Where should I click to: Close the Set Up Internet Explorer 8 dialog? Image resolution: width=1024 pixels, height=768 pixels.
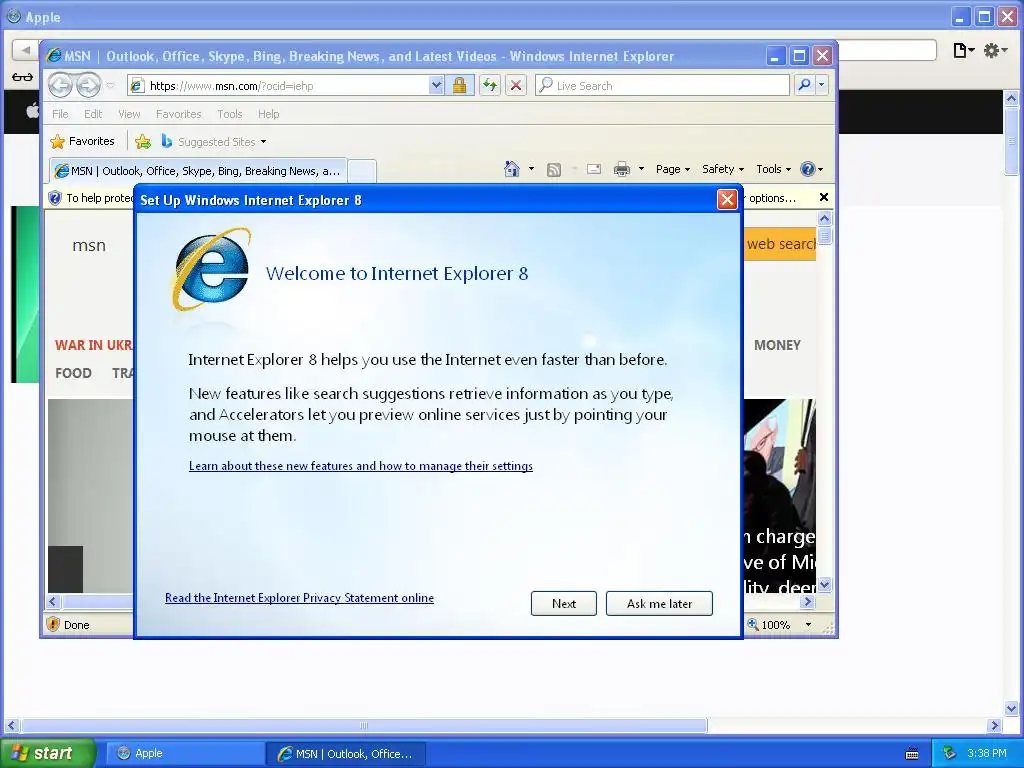pos(727,199)
